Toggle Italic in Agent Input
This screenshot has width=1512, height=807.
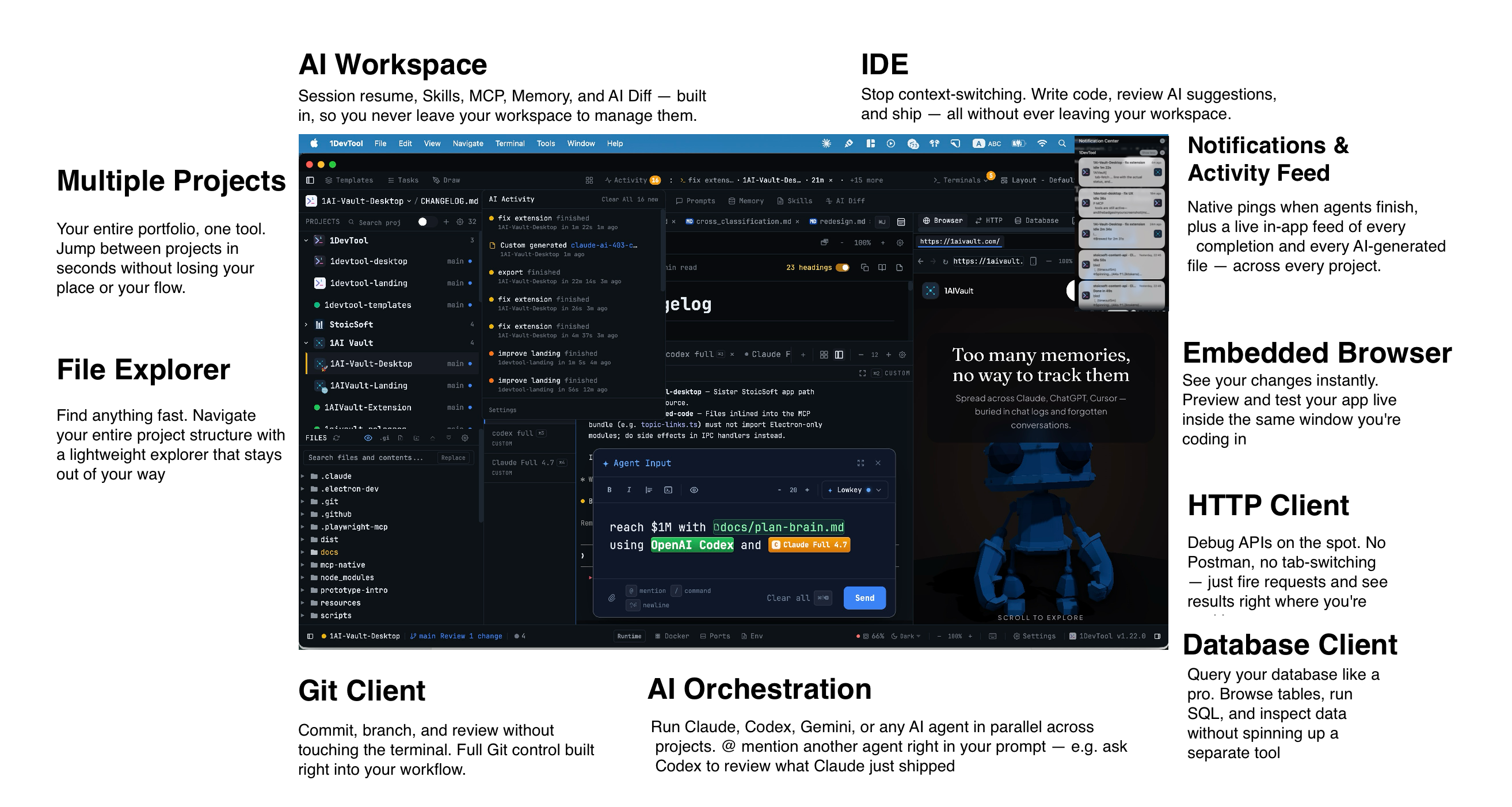coord(629,490)
